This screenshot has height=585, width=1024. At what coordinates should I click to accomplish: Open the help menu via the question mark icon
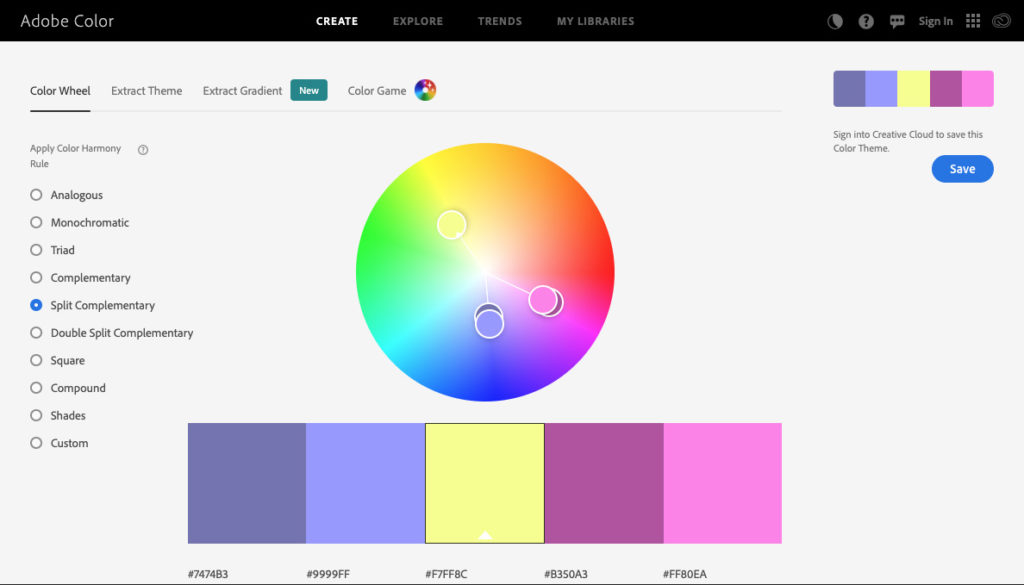[x=866, y=20]
